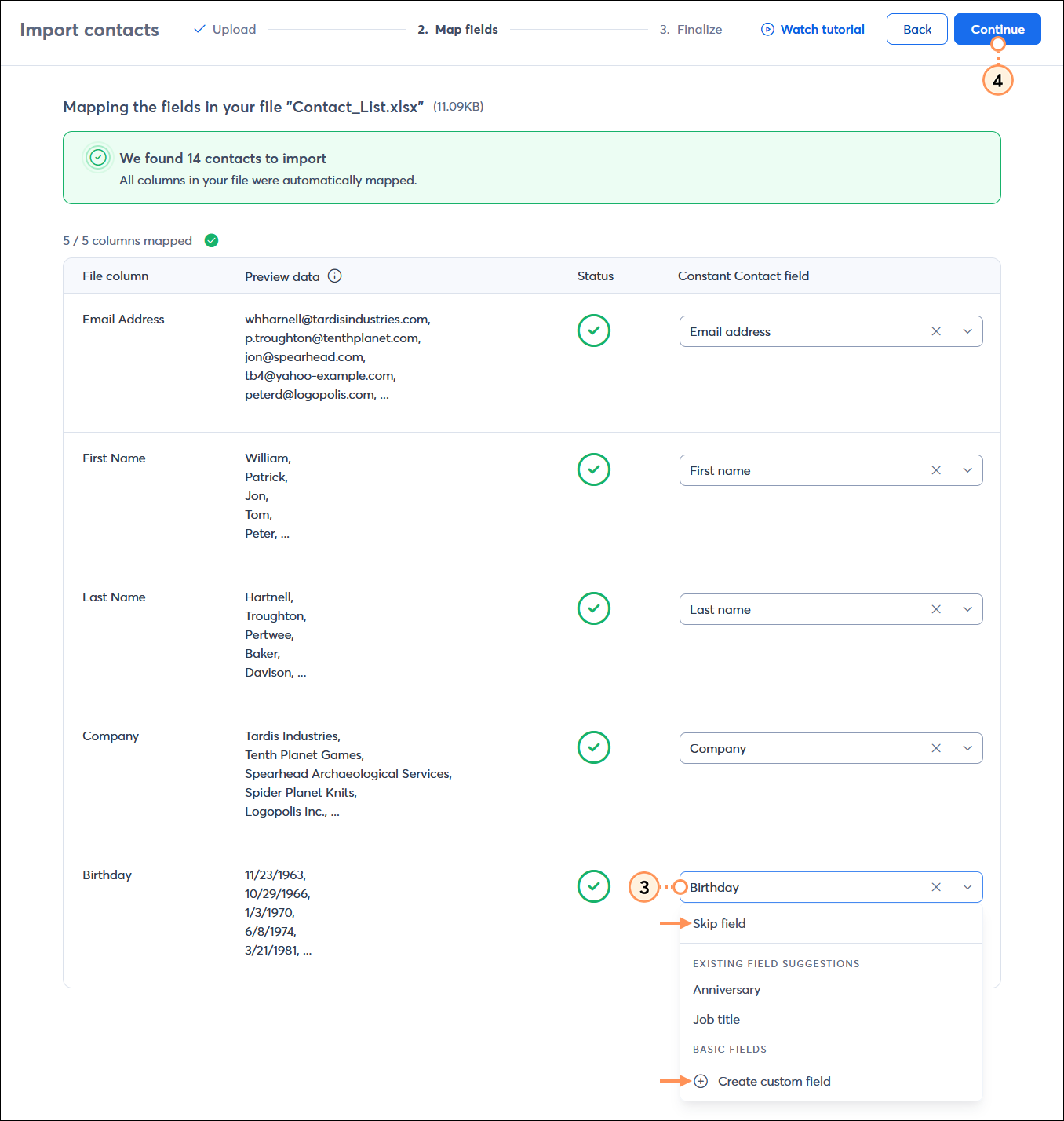Click the Continue button
This screenshot has width=1064, height=1121.
coord(997,29)
